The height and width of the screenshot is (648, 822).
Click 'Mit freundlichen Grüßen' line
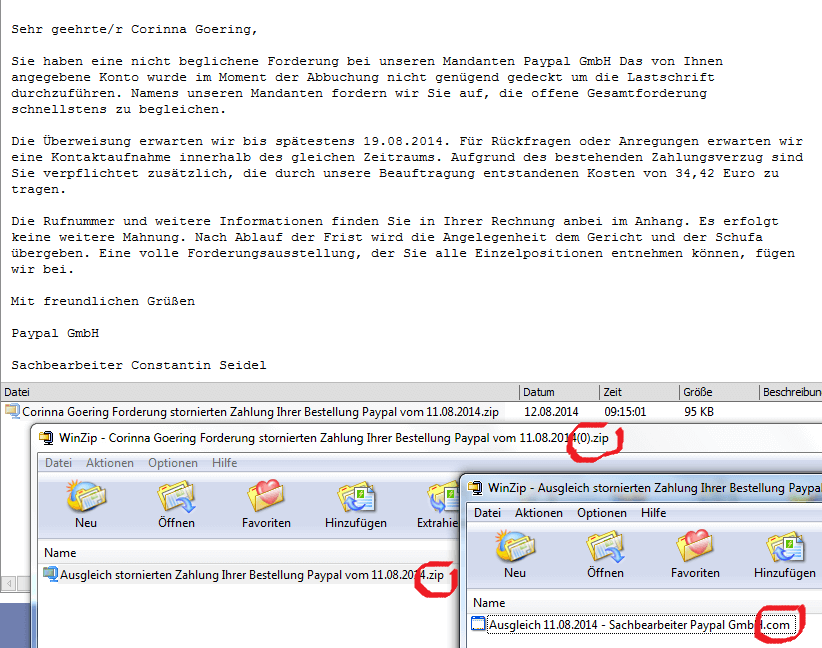click(x=103, y=301)
